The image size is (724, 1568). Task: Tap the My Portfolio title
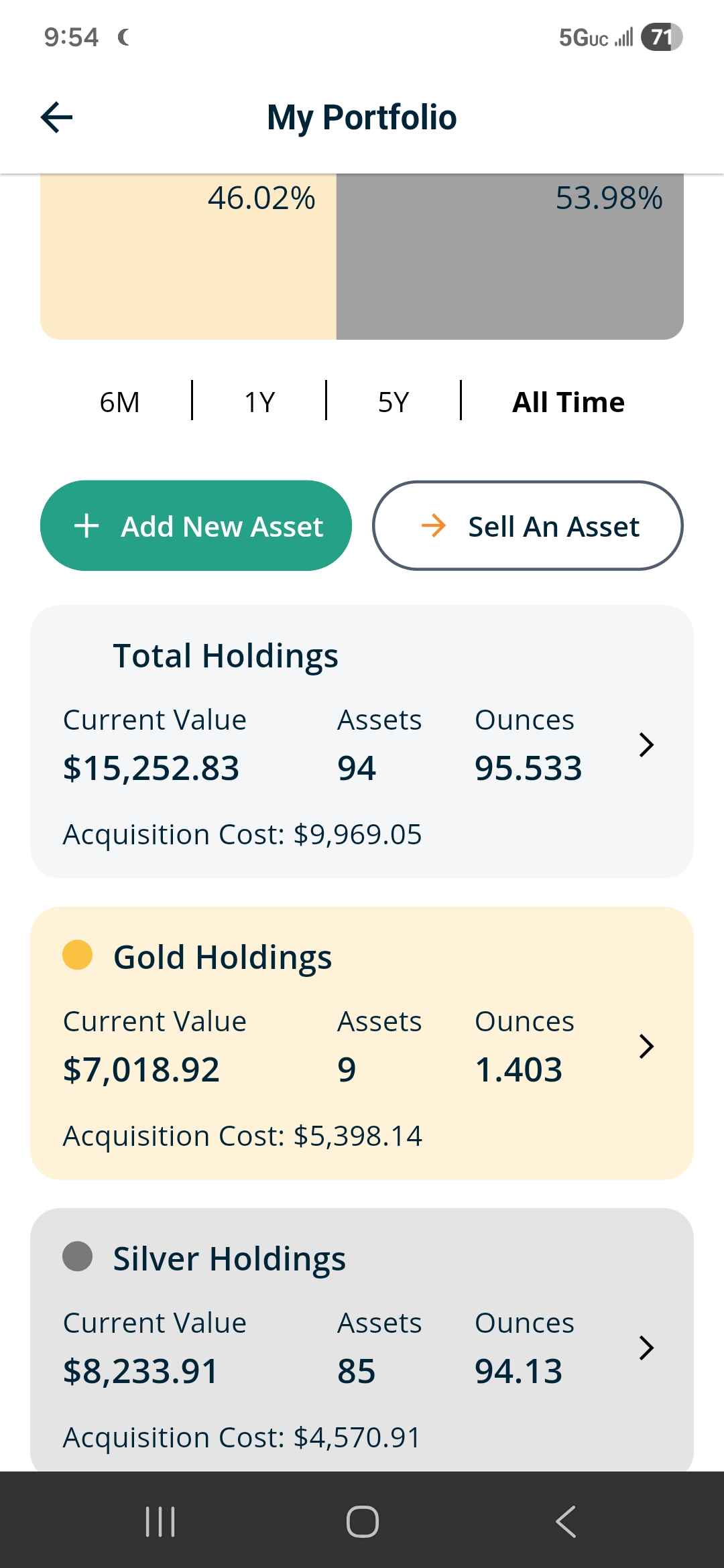point(362,118)
